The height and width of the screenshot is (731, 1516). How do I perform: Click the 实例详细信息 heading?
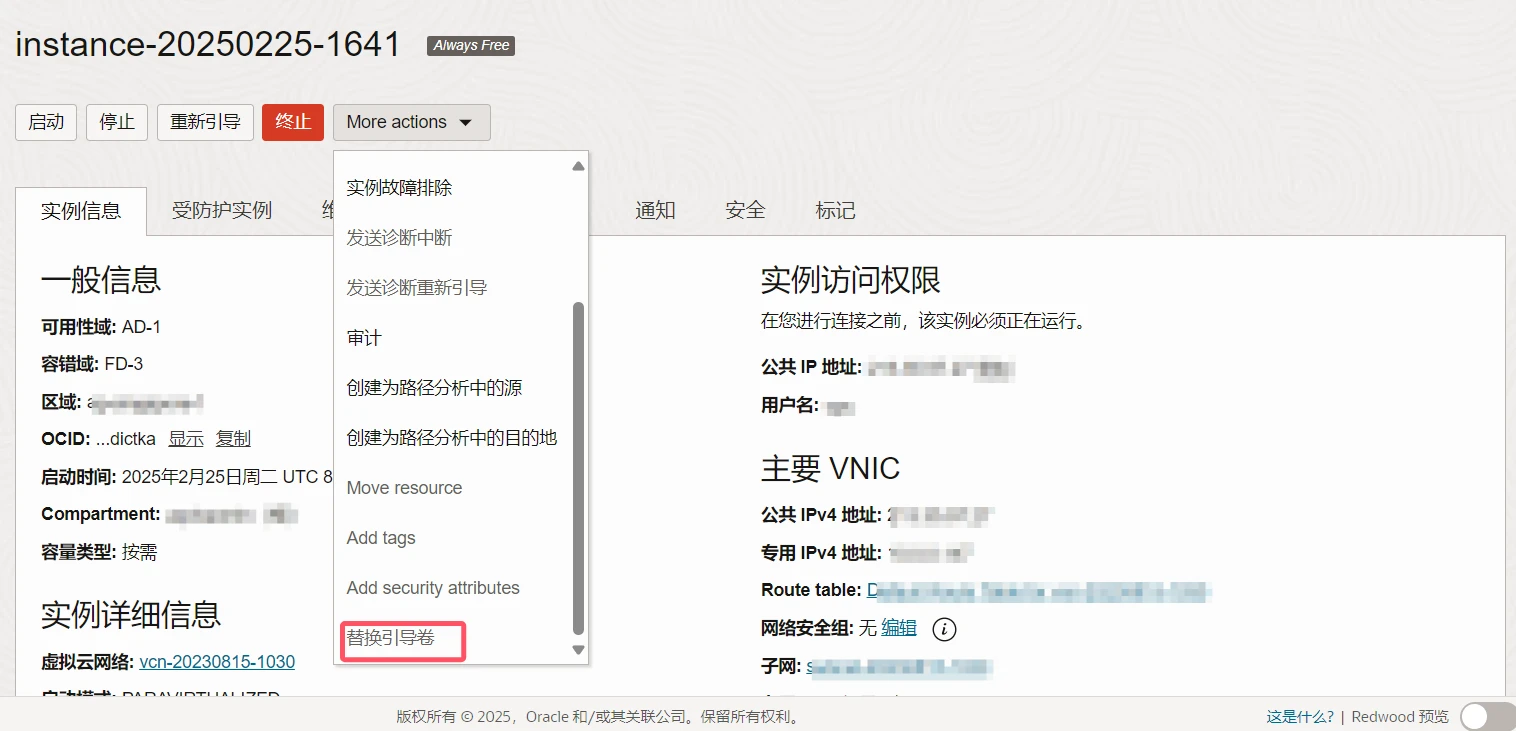[x=131, y=614]
